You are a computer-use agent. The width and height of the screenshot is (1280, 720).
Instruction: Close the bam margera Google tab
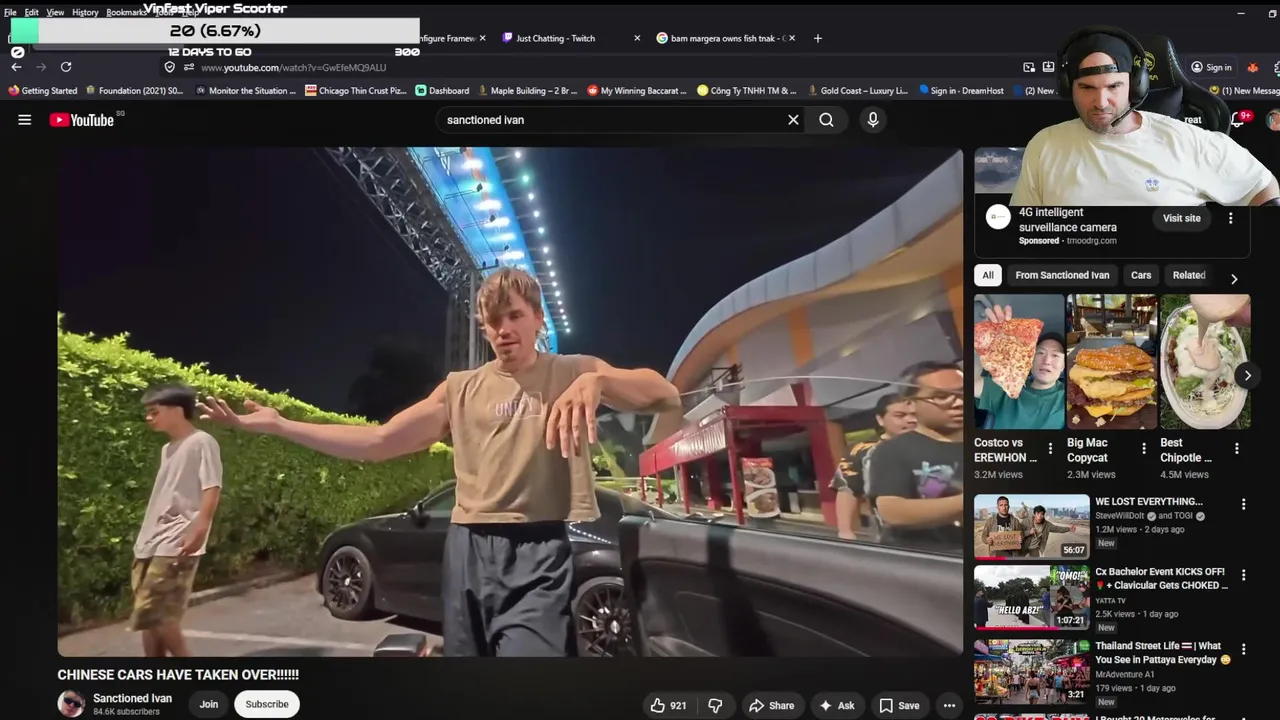[x=792, y=38]
